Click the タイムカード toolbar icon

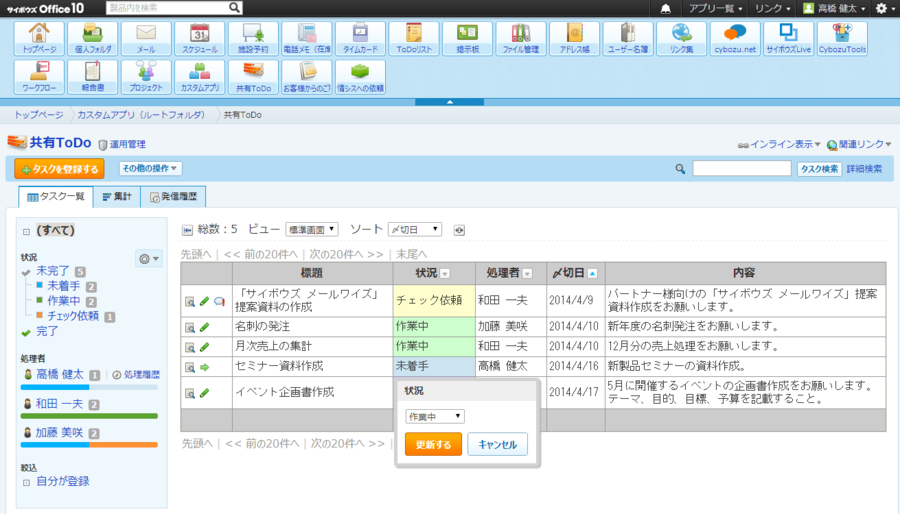click(x=359, y=38)
